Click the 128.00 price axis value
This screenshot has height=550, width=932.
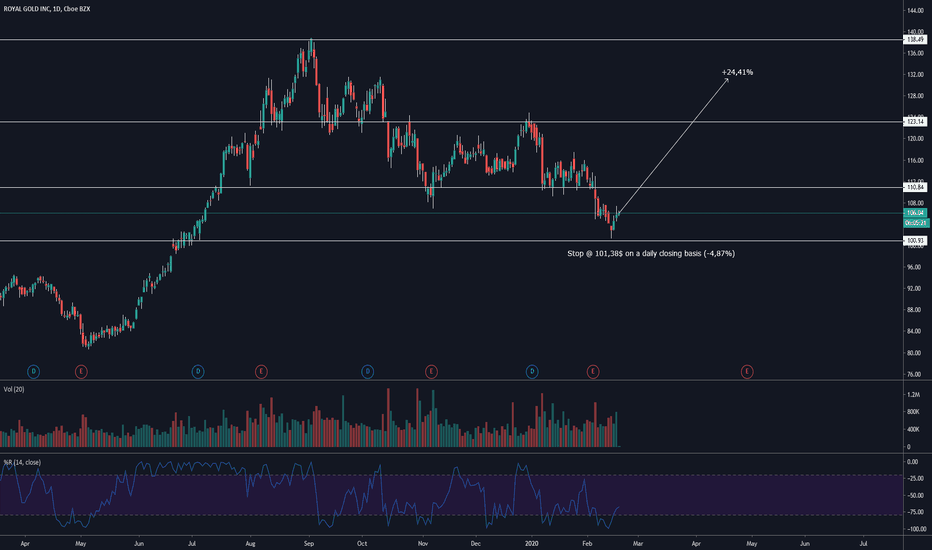coord(915,96)
